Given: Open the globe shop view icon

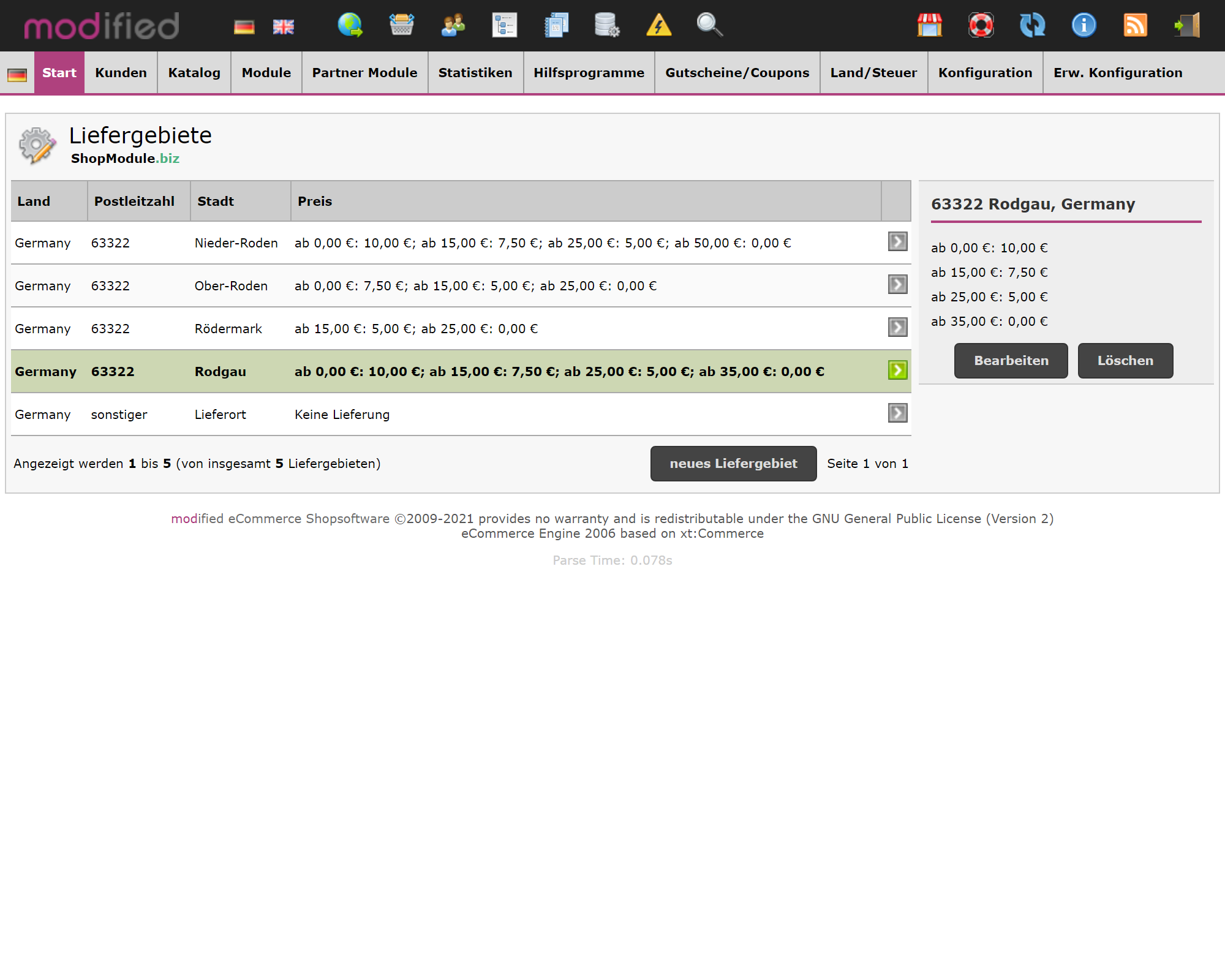Looking at the screenshot, I should click(x=350, y=25).
